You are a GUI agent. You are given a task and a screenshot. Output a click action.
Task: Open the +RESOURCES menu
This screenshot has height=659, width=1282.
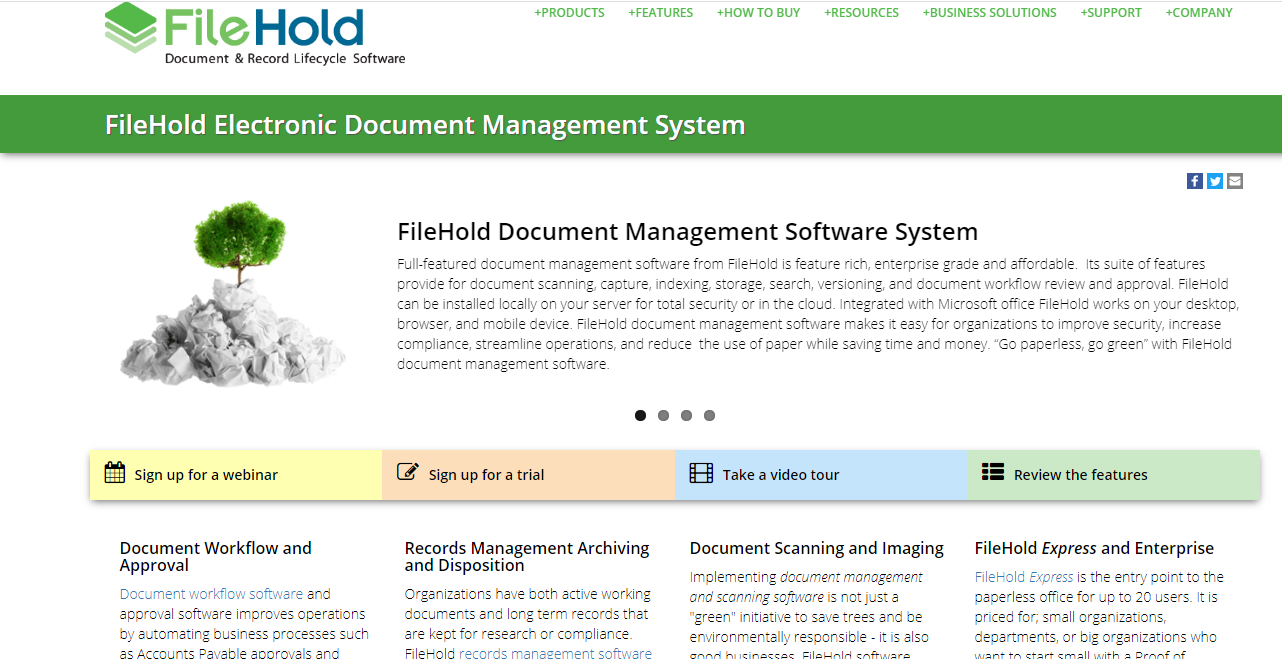[x=862, y=13]
